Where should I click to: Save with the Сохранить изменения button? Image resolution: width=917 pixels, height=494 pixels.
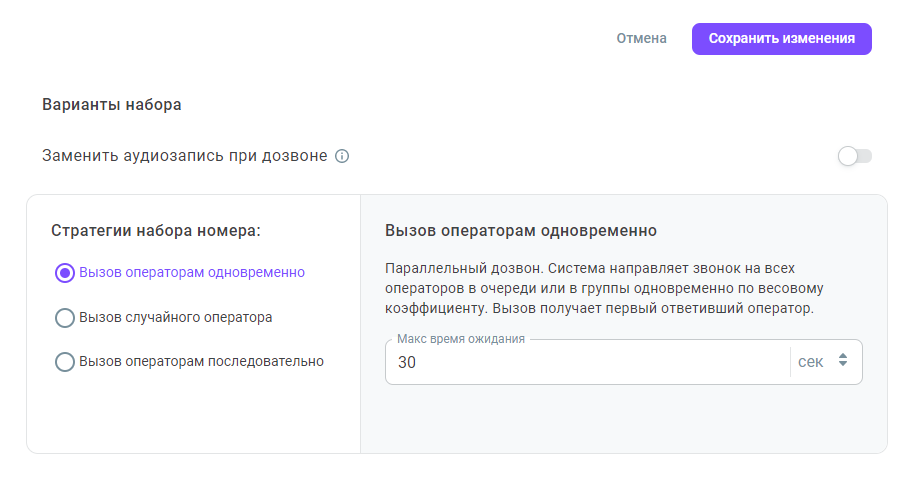coord(782,39)
